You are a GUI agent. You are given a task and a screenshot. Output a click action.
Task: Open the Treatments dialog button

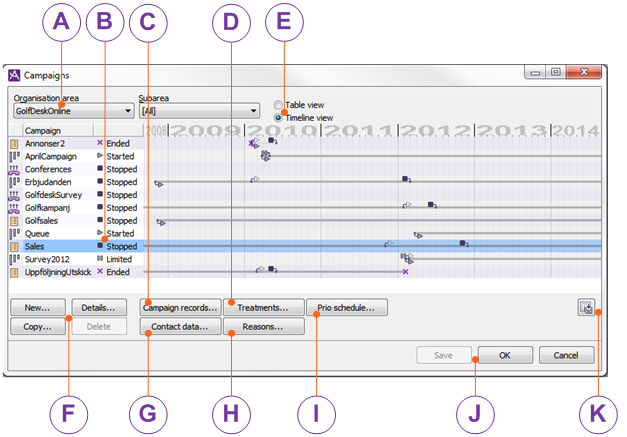(x=263, y=308)
